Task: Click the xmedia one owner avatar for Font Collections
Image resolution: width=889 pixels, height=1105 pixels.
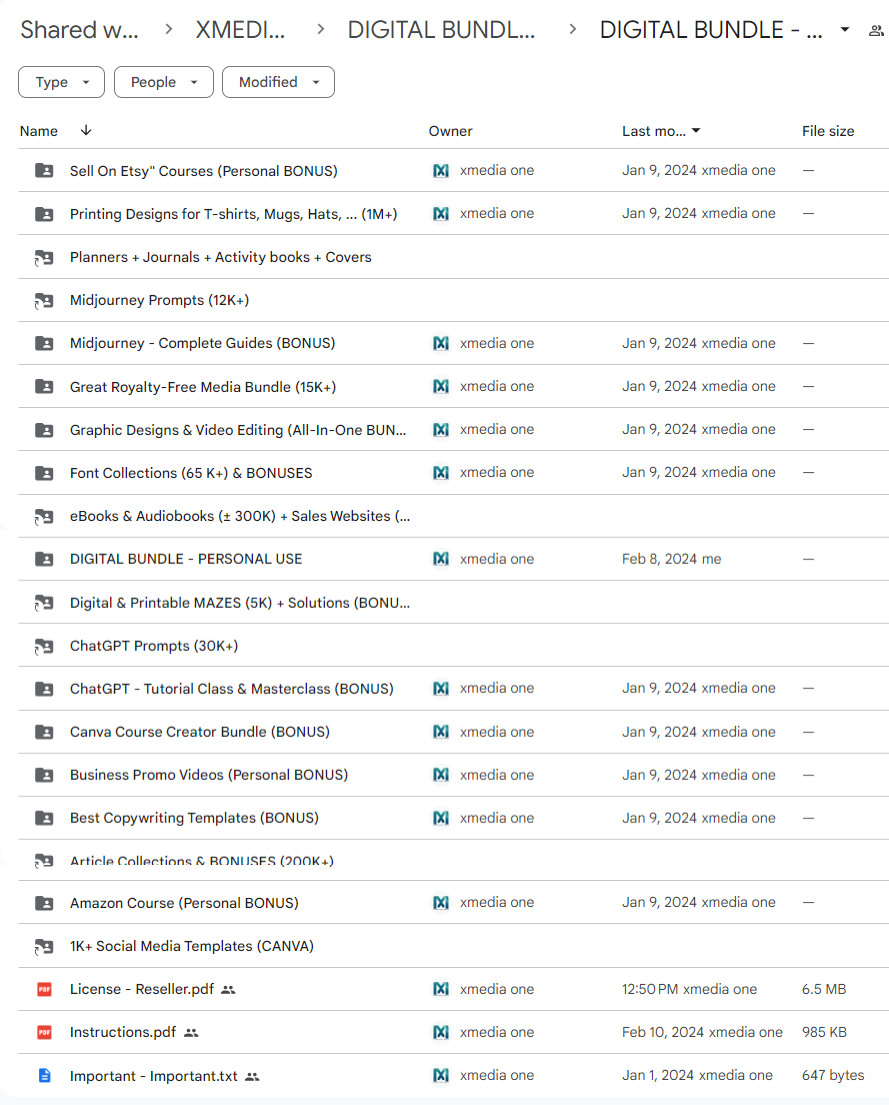Action: coord(441,472)
